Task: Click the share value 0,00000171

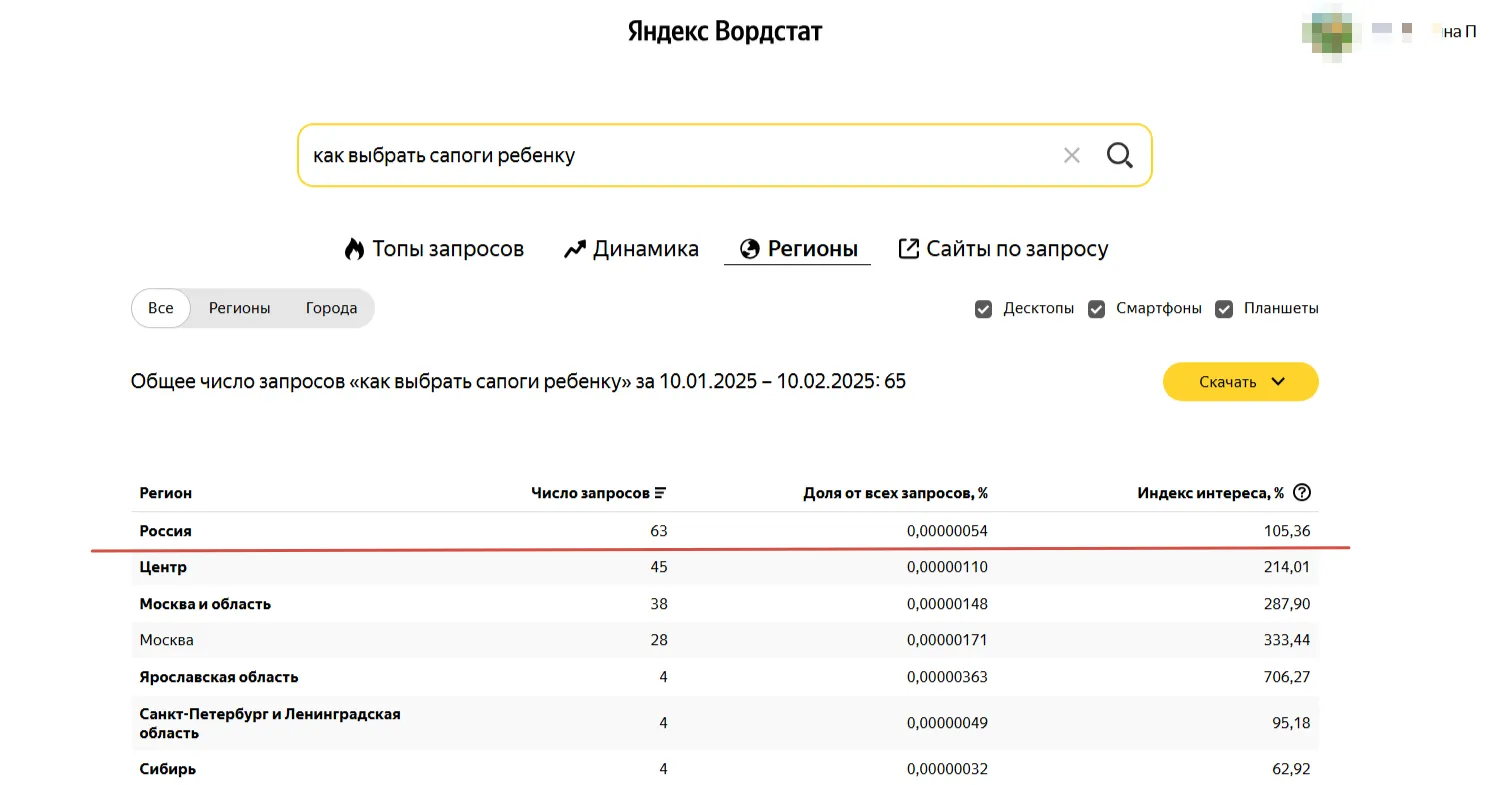Action: pyautogui.click(x=947, y=640)
